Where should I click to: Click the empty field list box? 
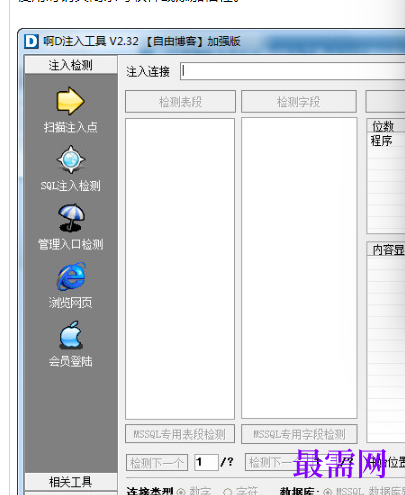[x=299, y=268]
